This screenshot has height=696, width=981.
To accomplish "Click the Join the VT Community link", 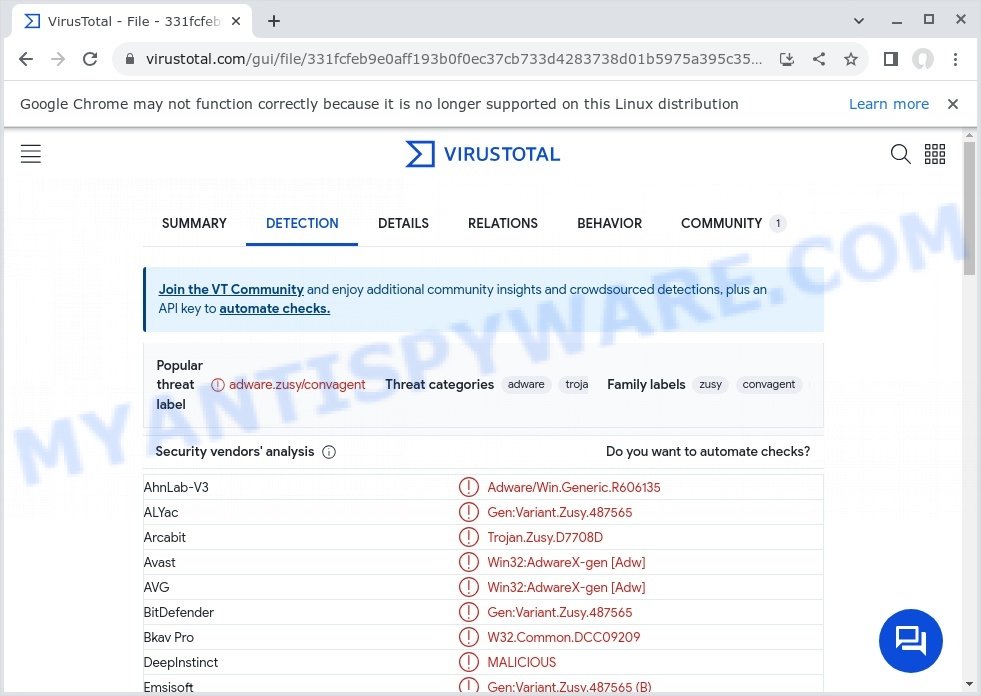I will click(x=231, y=289).
